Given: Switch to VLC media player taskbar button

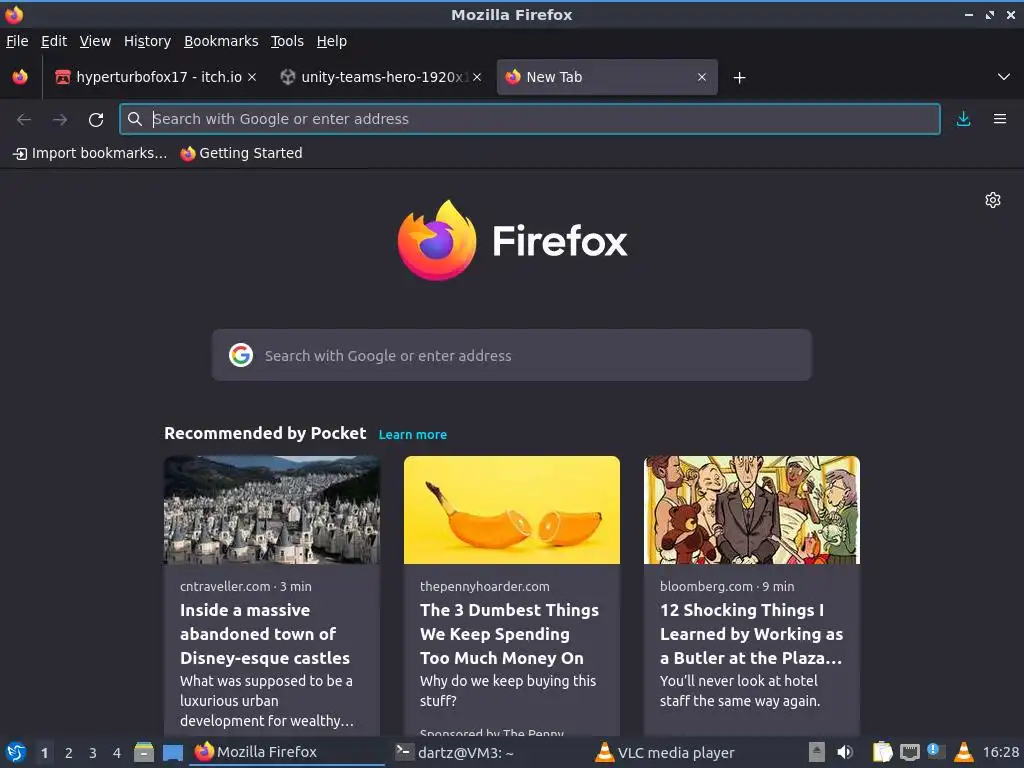Looking at the screenshot, I should tap(690, 752).
